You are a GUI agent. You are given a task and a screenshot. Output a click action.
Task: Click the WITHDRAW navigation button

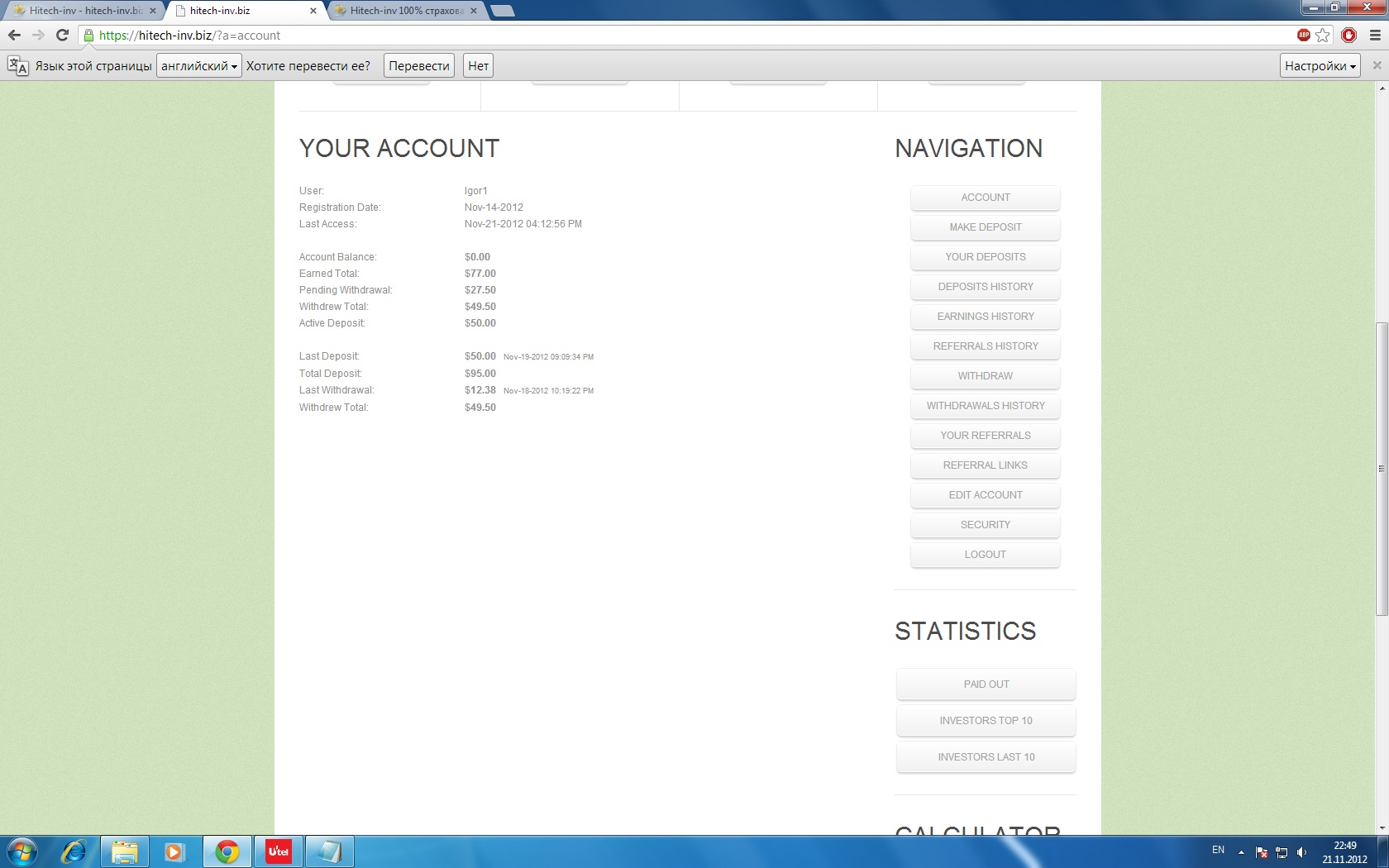pos(986,376)
